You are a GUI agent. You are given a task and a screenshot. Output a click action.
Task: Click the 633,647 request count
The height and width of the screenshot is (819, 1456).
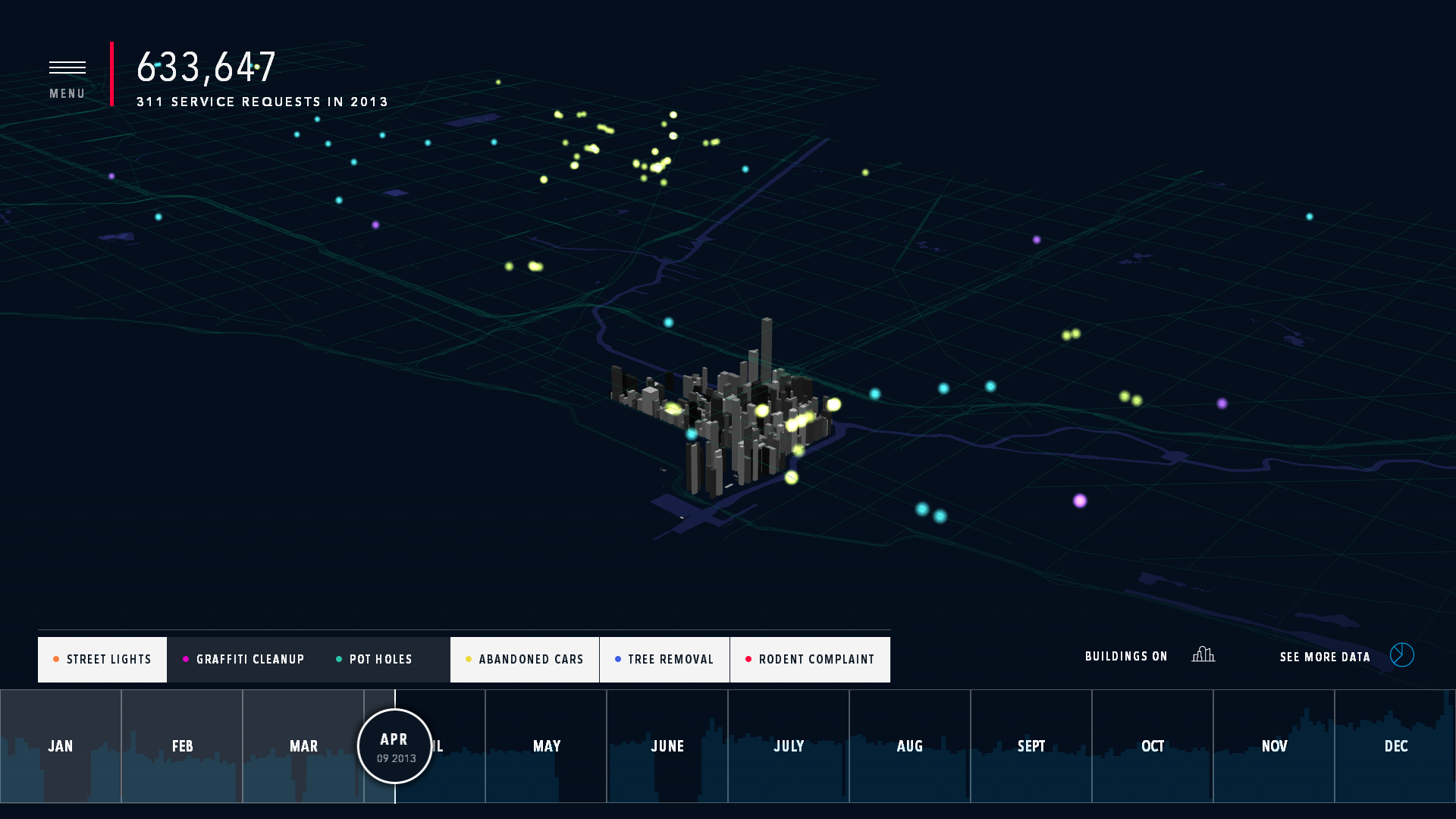point(206,67)
